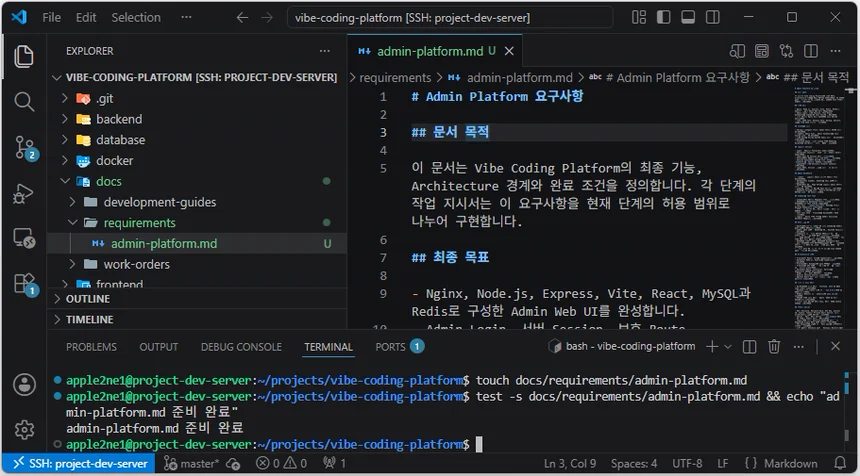
Task: Split the editor to the right
Action: click(811, 51)
